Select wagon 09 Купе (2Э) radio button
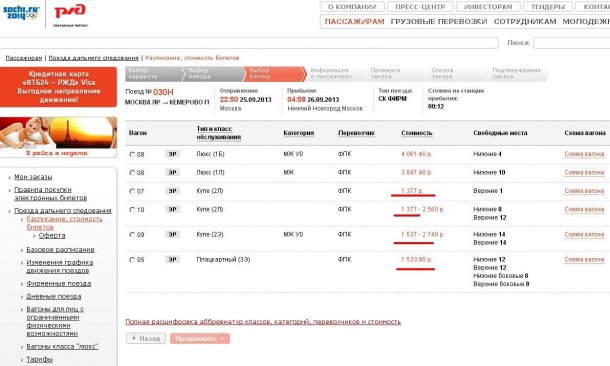 132,235
